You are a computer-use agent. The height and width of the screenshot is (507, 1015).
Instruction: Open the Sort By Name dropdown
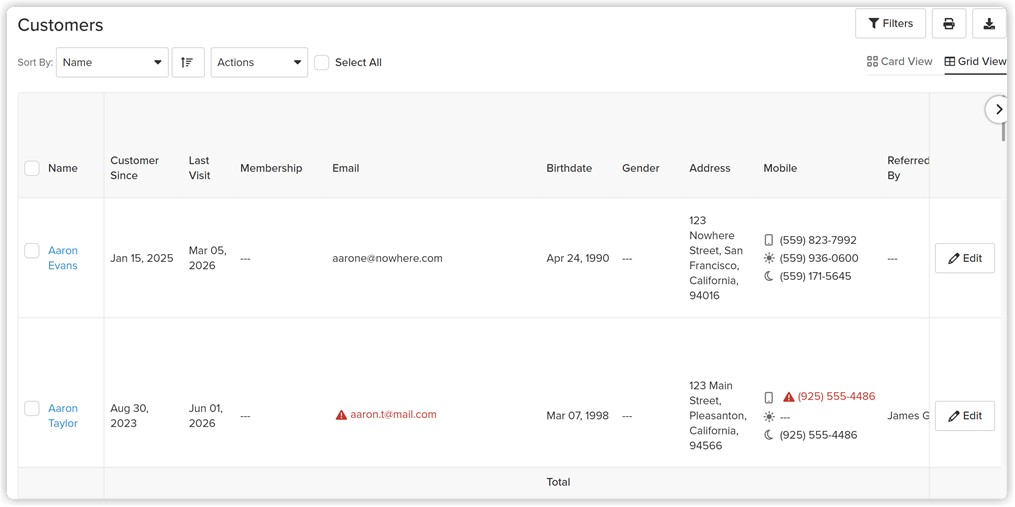click(113, 62)
